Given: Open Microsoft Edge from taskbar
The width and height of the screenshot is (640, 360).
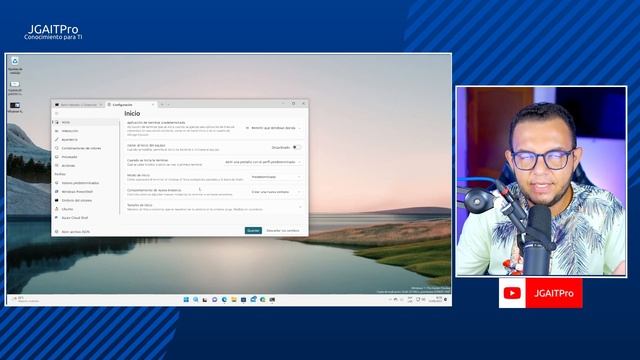Looking at the screenshot, I should click(224, 300).
